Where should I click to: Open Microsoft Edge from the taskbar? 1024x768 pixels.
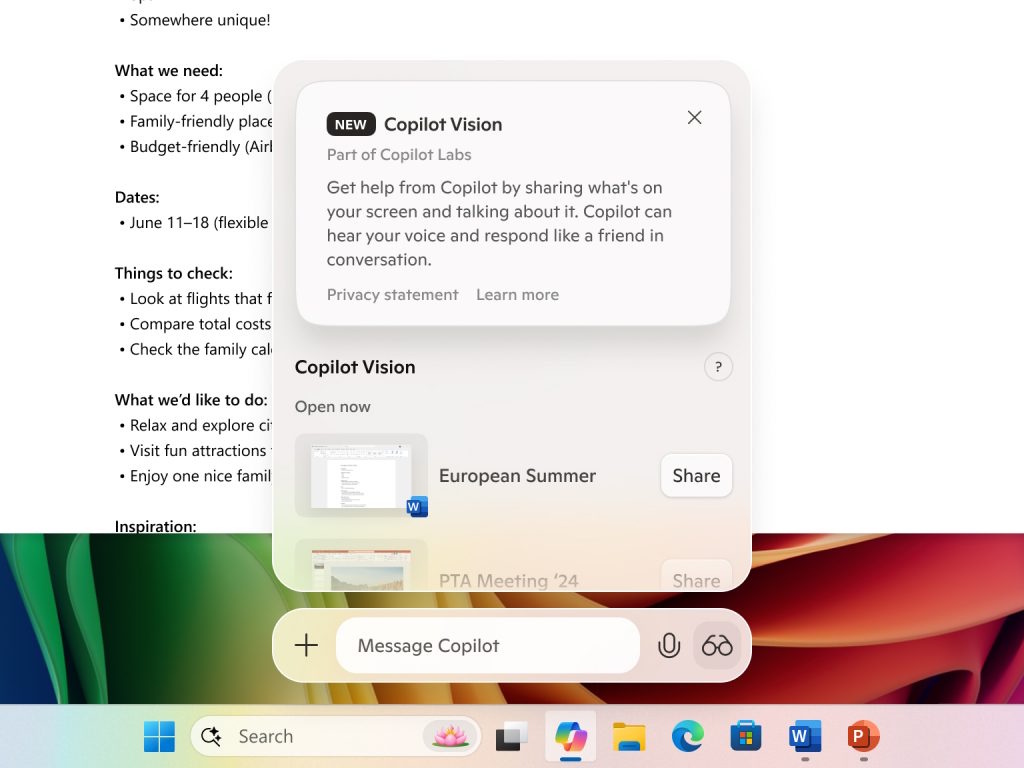[687, 736]
